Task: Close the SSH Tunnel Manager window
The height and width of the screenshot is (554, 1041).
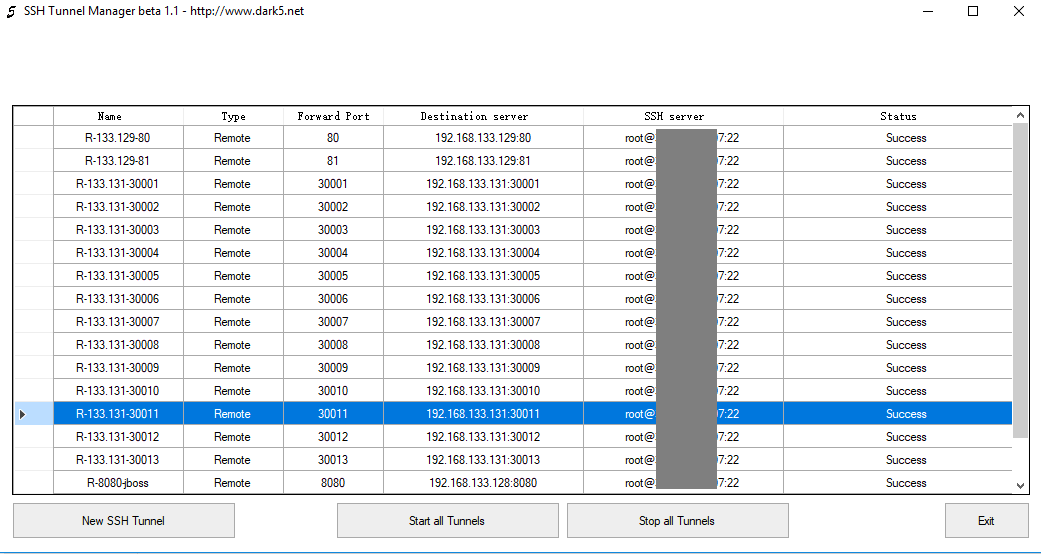Action: pyautogui.click(x=1018, y=11)
